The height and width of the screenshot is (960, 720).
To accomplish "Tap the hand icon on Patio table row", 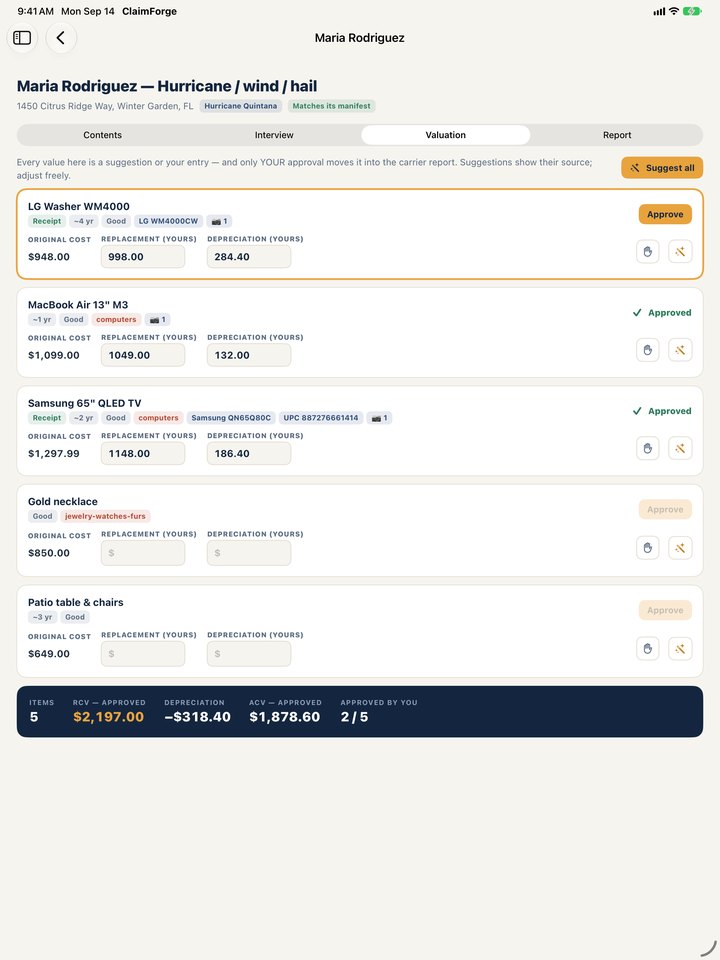I will coord(648,649).
